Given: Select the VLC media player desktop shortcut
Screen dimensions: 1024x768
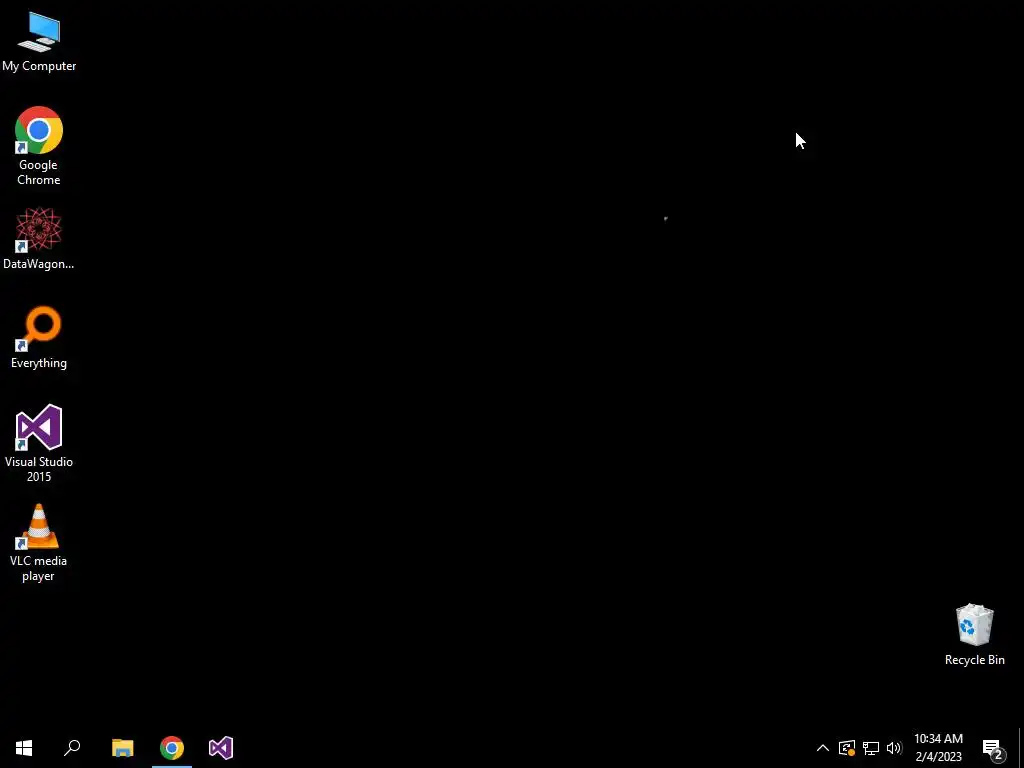Looking at the screenshot, I should click(39, 542).
